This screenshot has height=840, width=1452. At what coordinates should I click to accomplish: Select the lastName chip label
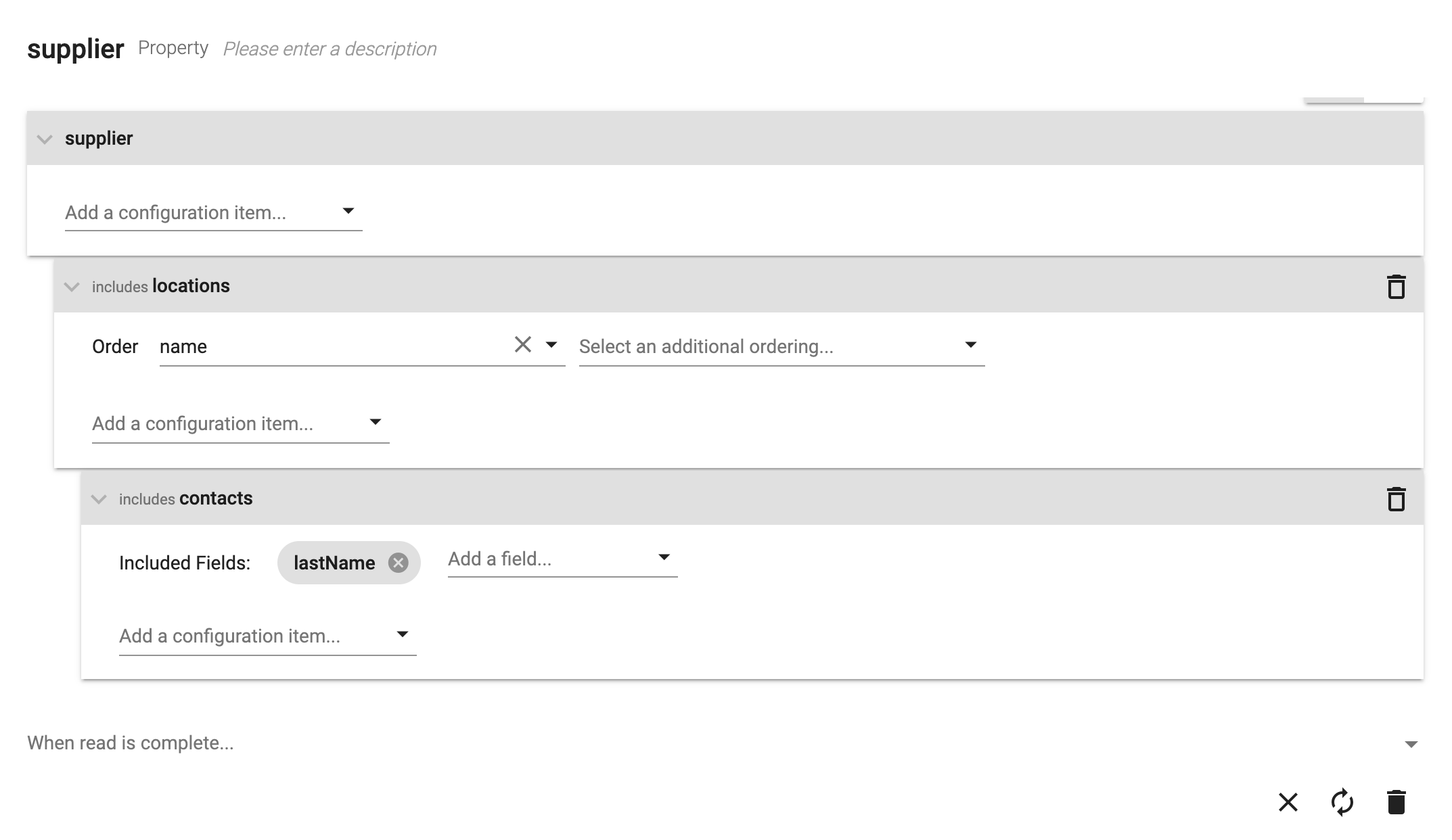coord(334,563)
